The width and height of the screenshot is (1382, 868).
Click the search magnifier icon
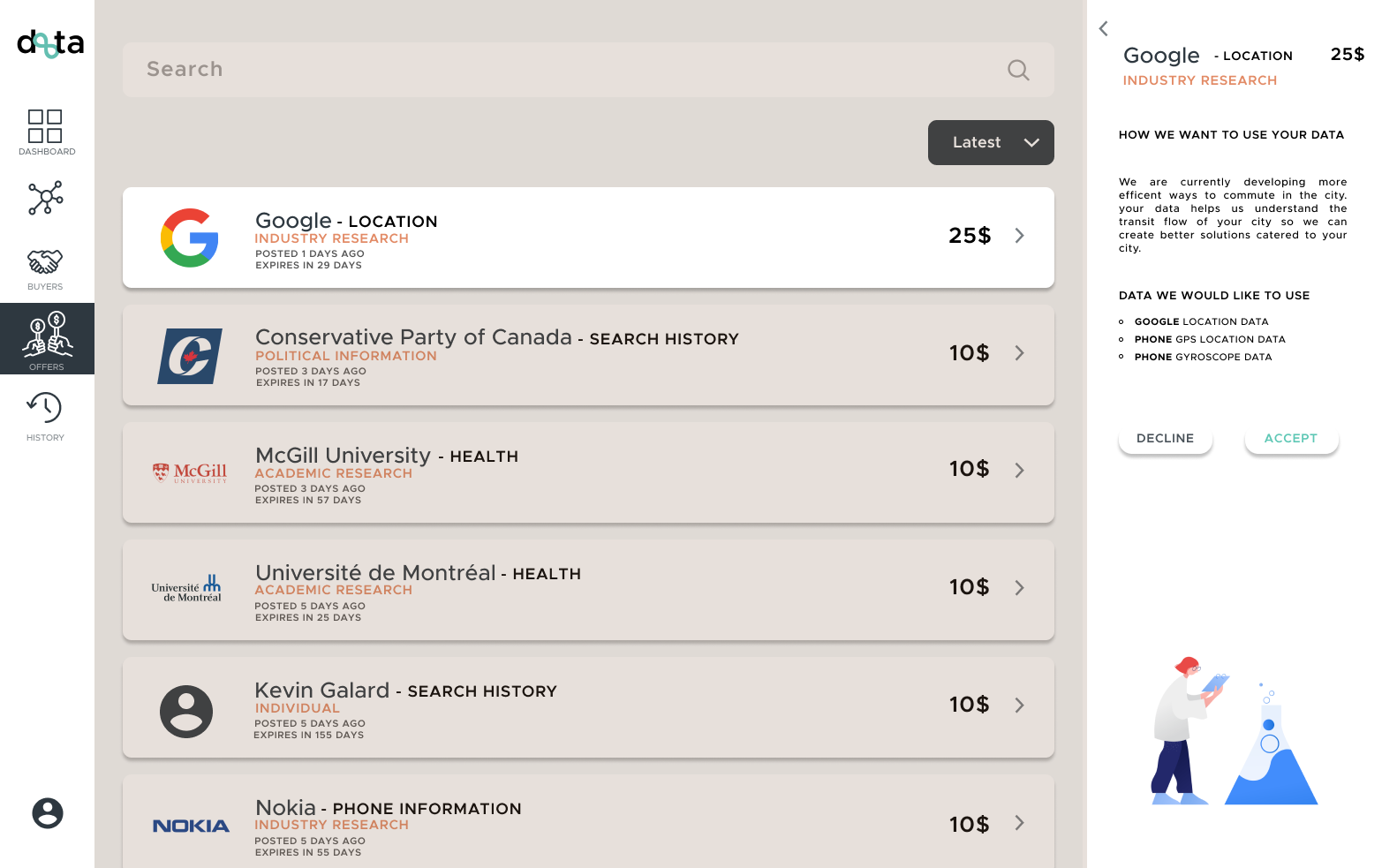point(1018,70)
